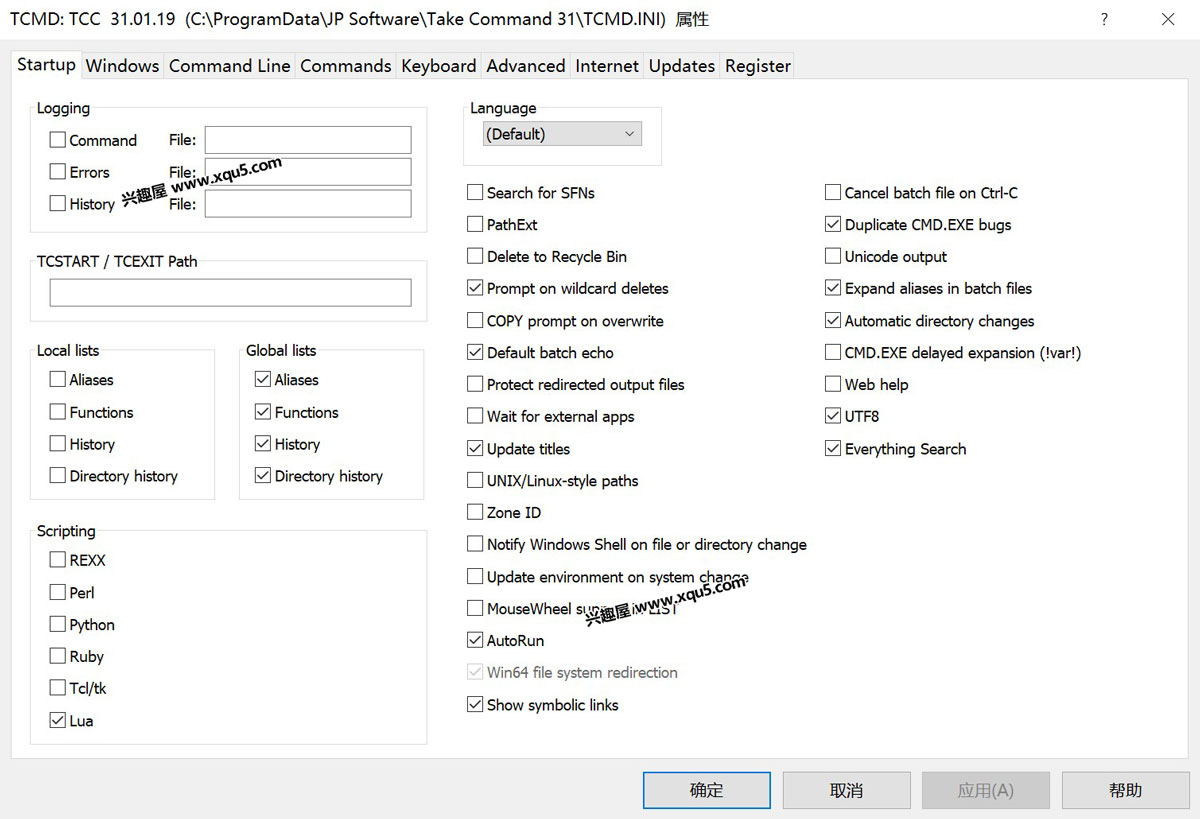
Task: Click the title bar question mark icon
Action: point(1104,19)
